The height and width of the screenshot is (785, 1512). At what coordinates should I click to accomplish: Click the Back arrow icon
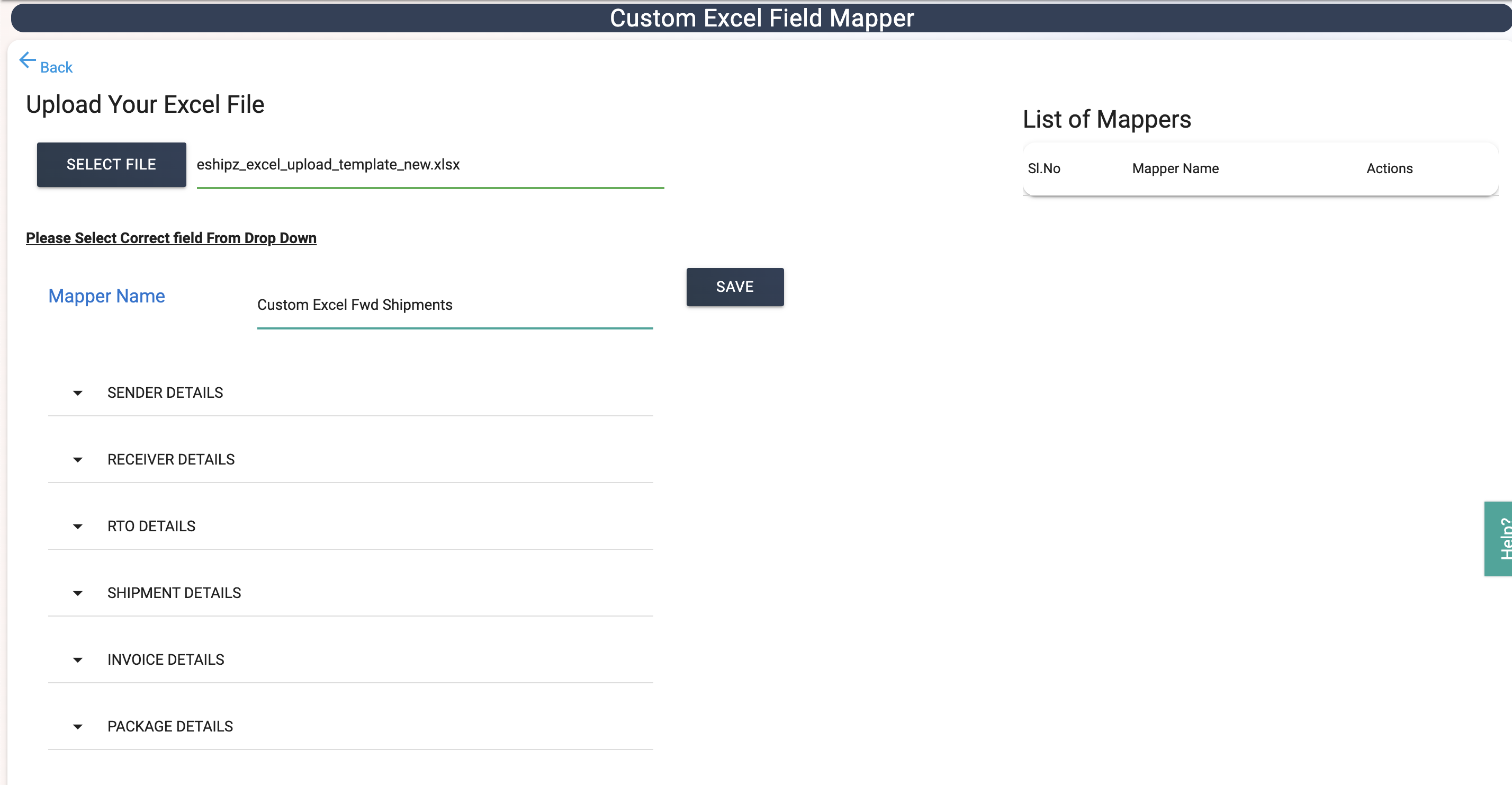coord(28,60)
